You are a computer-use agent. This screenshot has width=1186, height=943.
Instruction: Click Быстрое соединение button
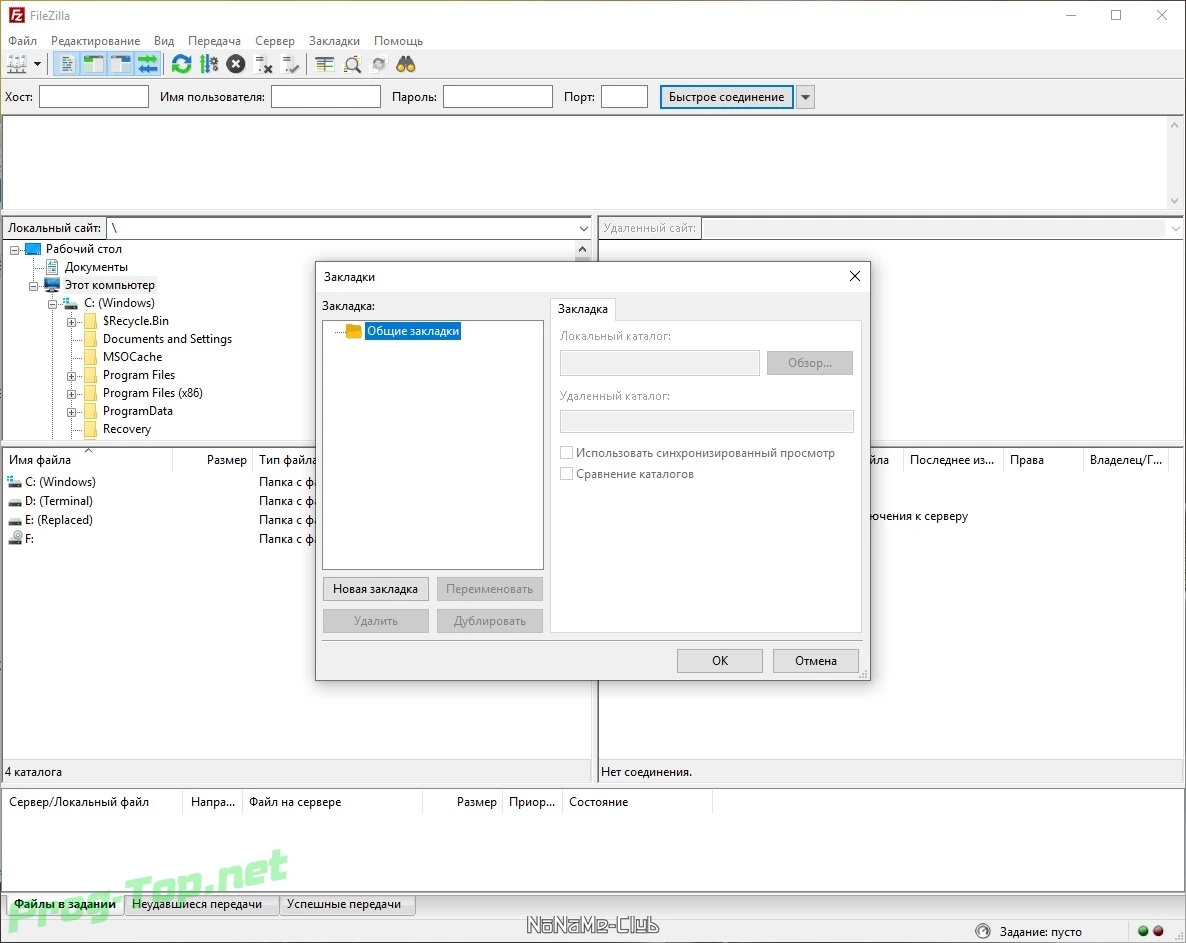(726, 97)
